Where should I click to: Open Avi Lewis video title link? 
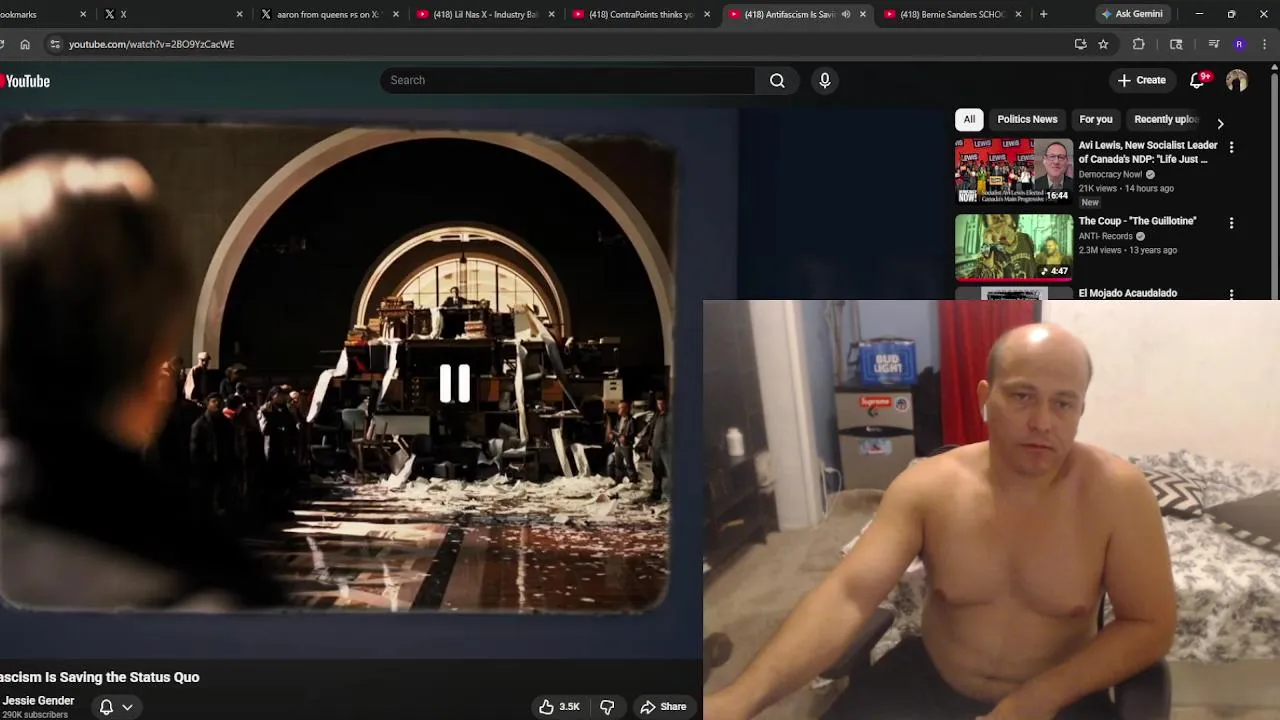pyautogui.click(x=1148, y=152)
